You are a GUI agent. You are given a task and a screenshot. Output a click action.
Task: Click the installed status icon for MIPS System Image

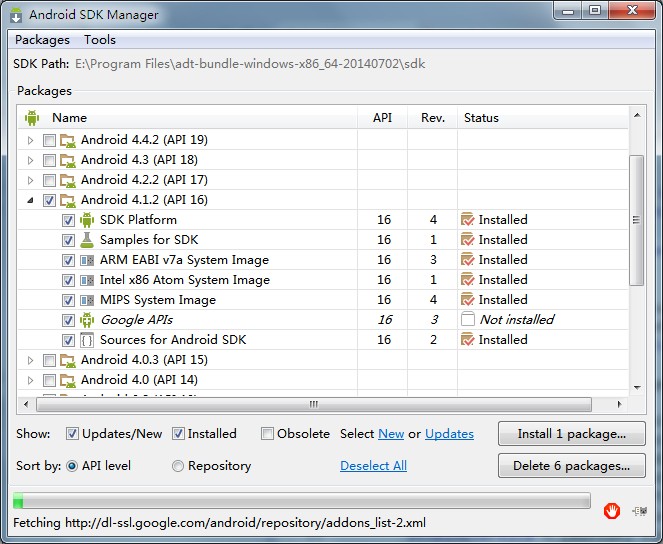[468, 300]
